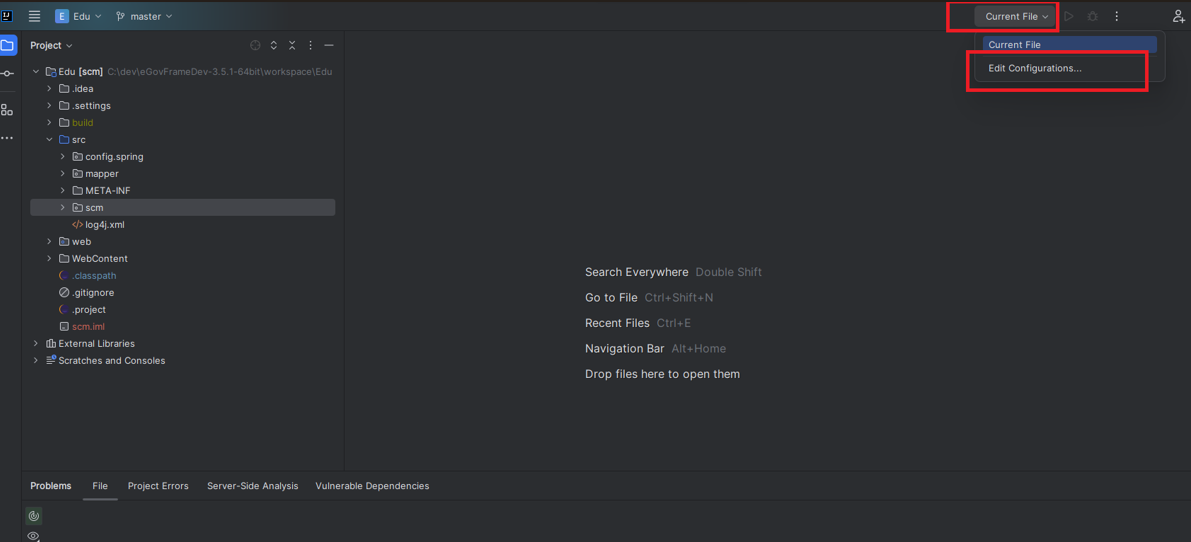Expand the .idea folder
1191x542 pixels.
[x=49, y=89]
